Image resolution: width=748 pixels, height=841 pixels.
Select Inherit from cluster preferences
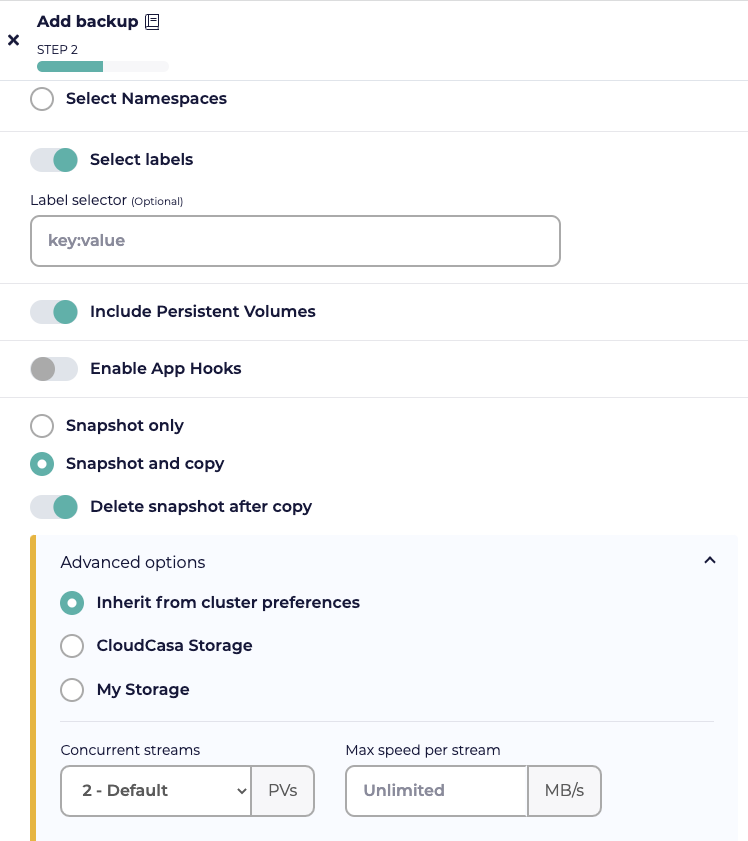(x=72, y=603)
